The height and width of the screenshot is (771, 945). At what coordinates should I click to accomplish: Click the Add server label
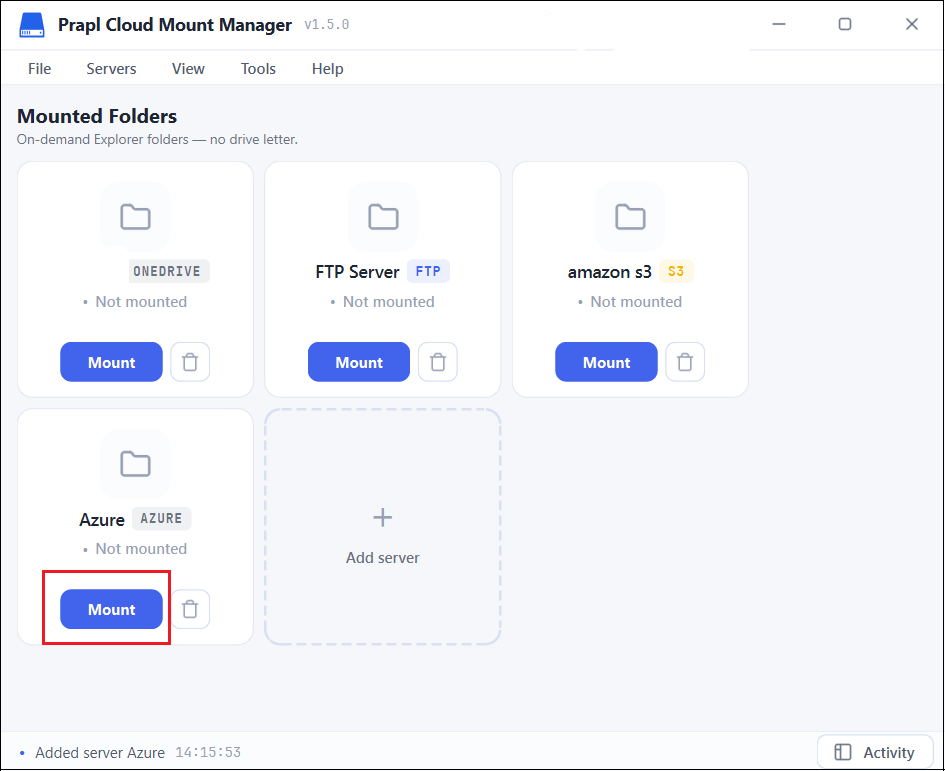point(383,558)
